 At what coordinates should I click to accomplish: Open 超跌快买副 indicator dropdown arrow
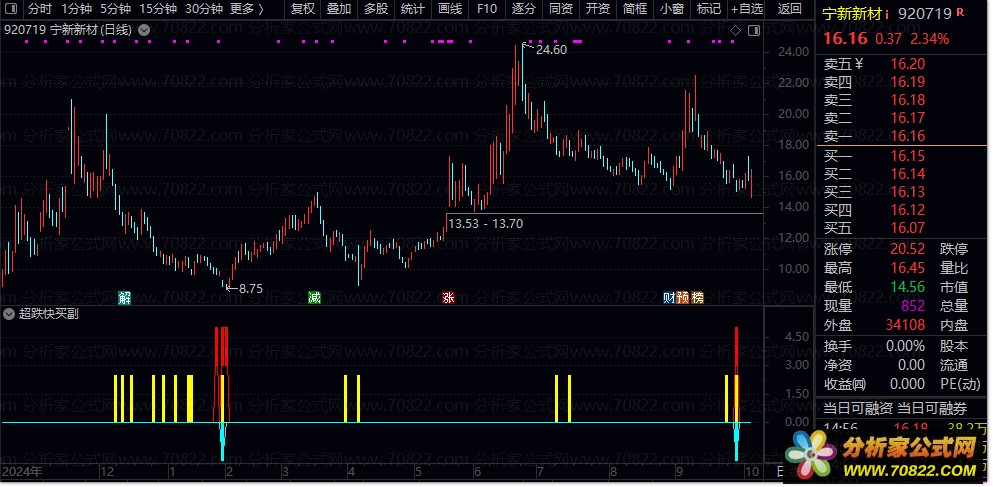pos(10,313)
